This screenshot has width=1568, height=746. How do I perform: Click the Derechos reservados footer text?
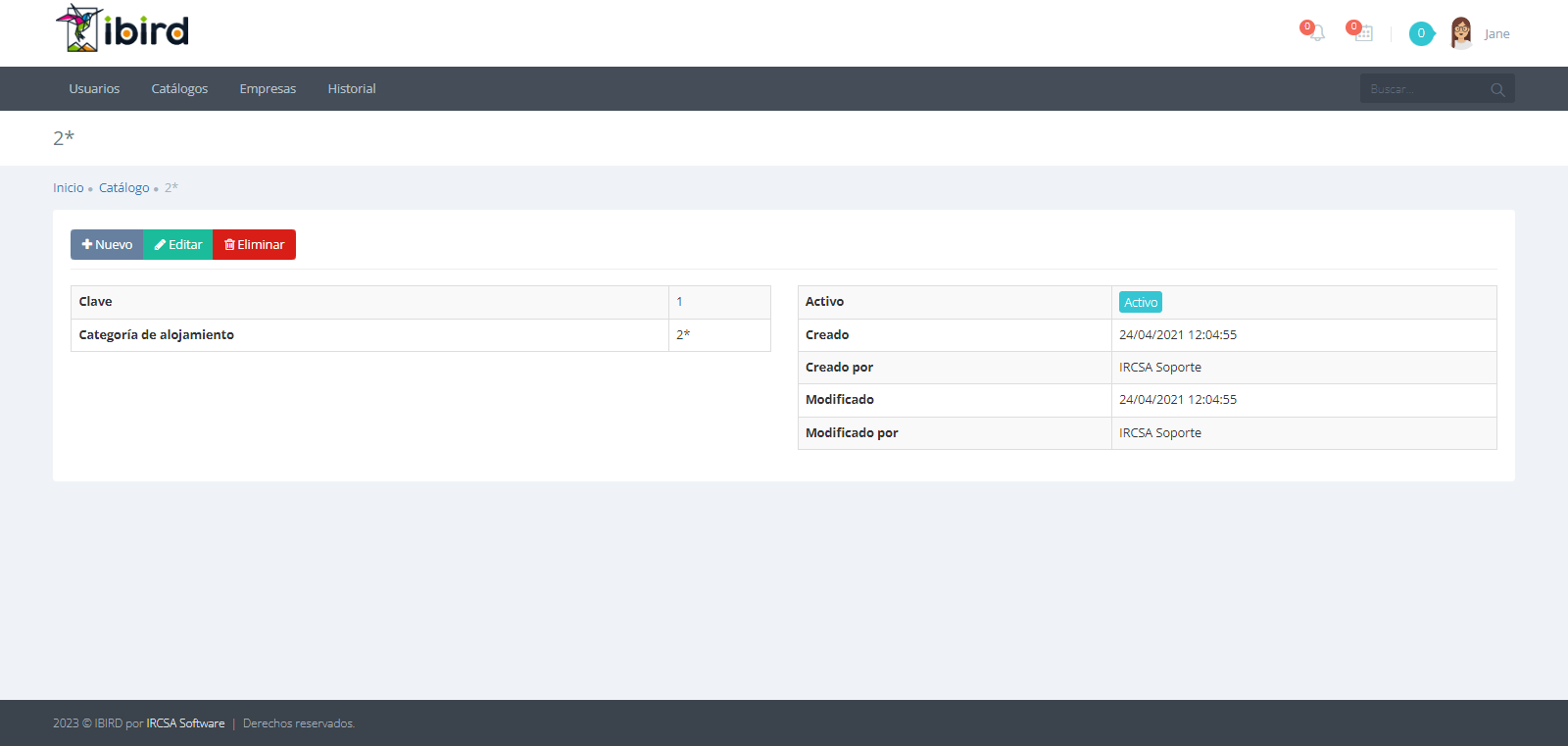[x=299, y=723]
